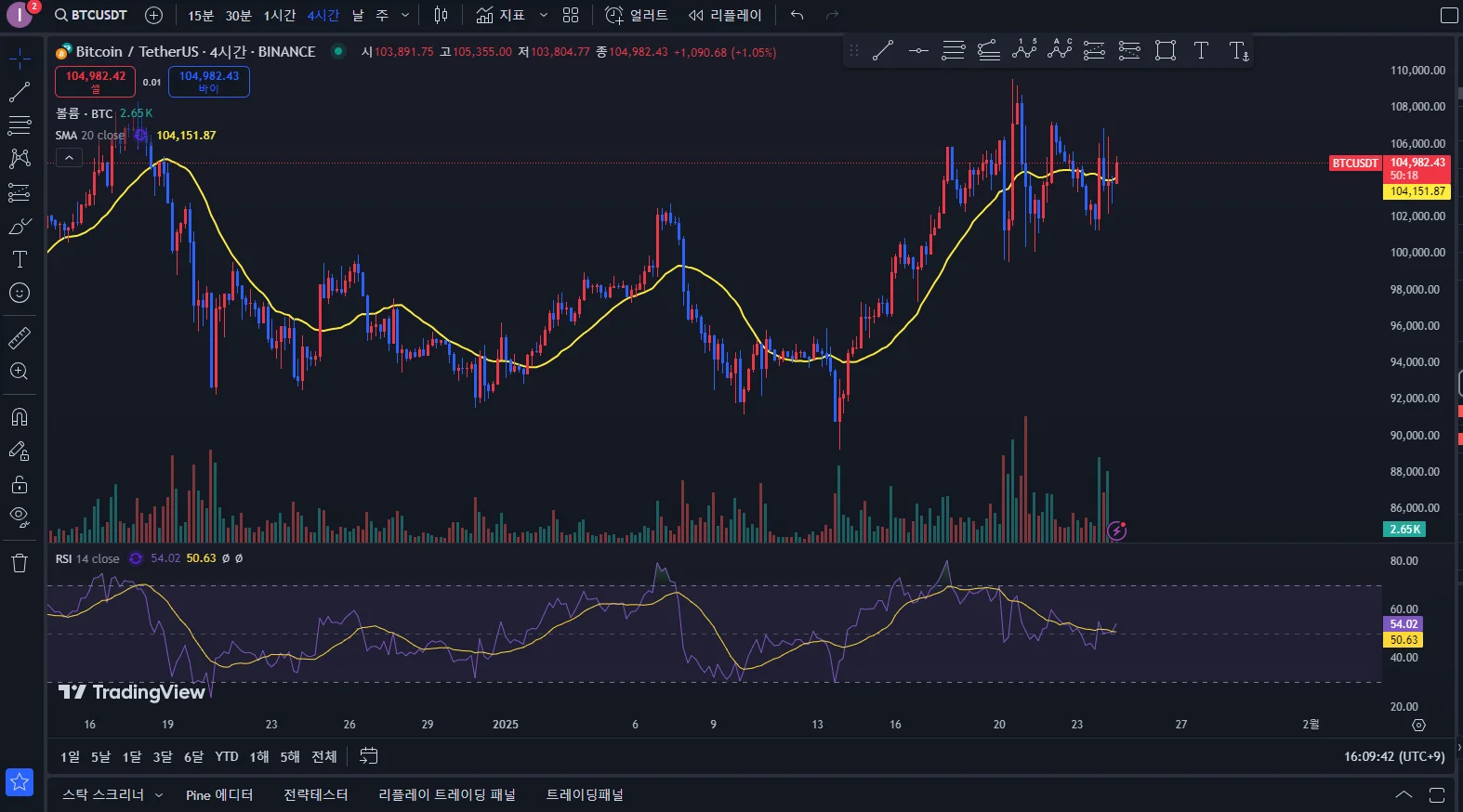Pick the XABCD pattern in the floating toolbar

tap(1024, 50)
